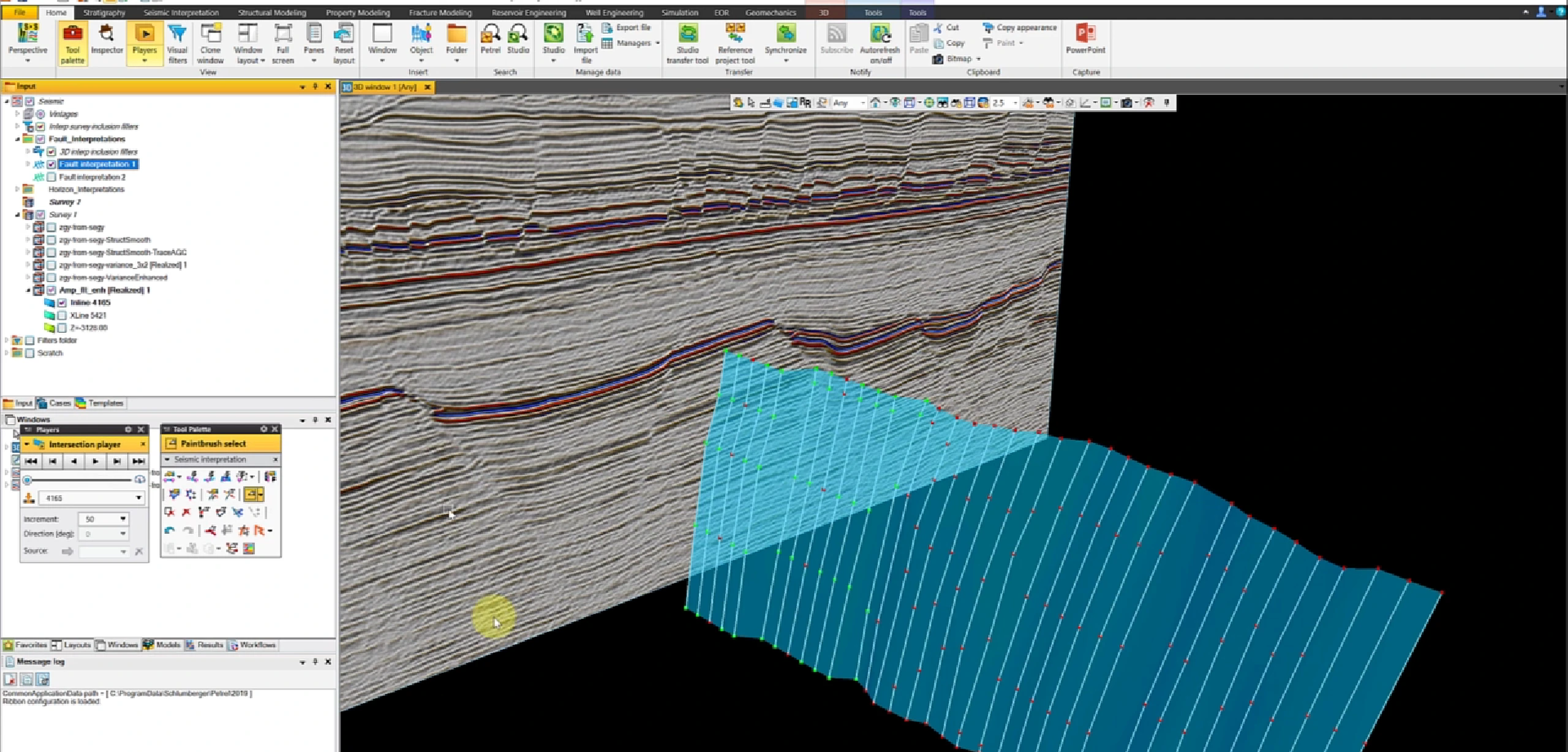Open the 4165 inline number dropdown
Image resolution: width=1568 pixels, height=752 pixels.
coord(138,498)
